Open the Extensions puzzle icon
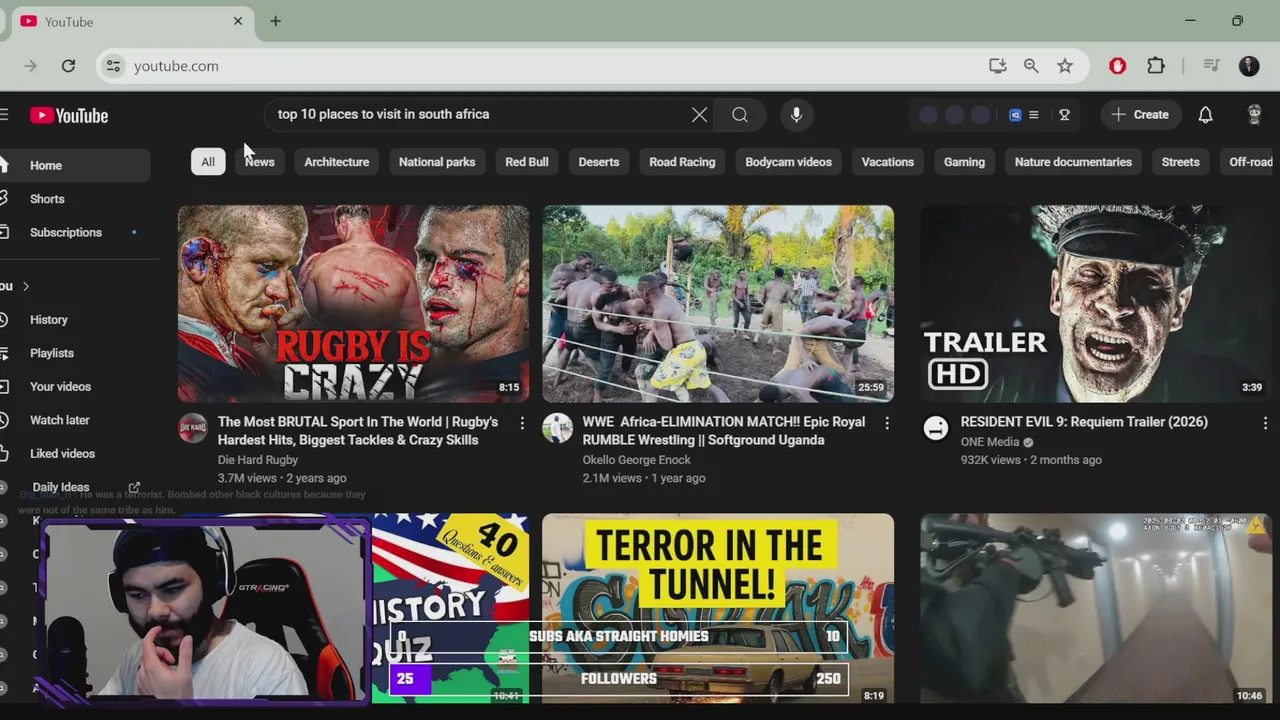 click(1156, 66)
